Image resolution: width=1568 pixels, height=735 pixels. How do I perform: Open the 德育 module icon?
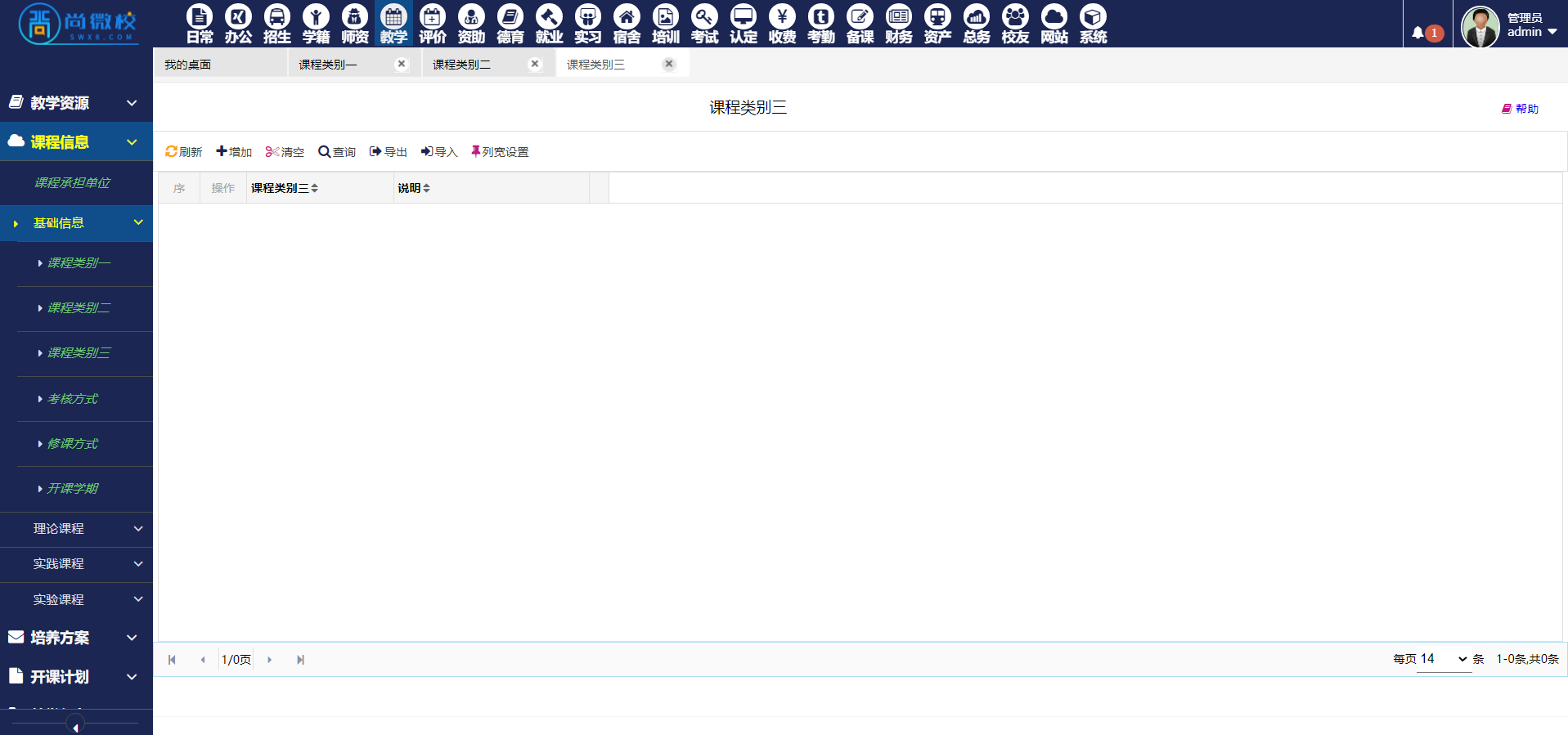pyautogui.click(x=510, y=24)
